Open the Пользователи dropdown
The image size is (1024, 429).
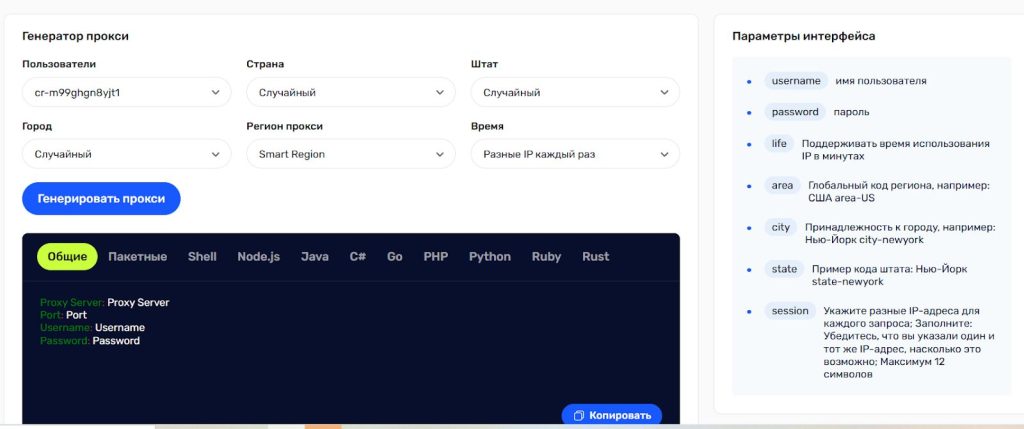(126, 93)
